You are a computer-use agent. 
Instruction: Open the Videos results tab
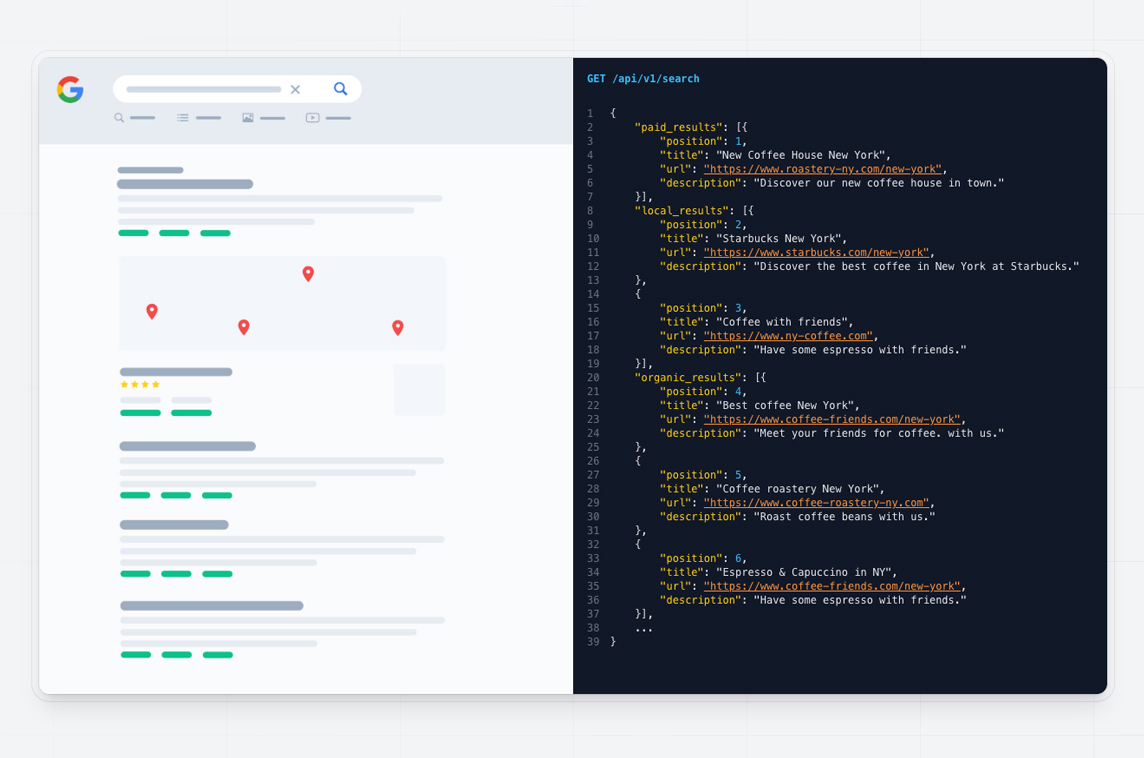click(328, 118)
